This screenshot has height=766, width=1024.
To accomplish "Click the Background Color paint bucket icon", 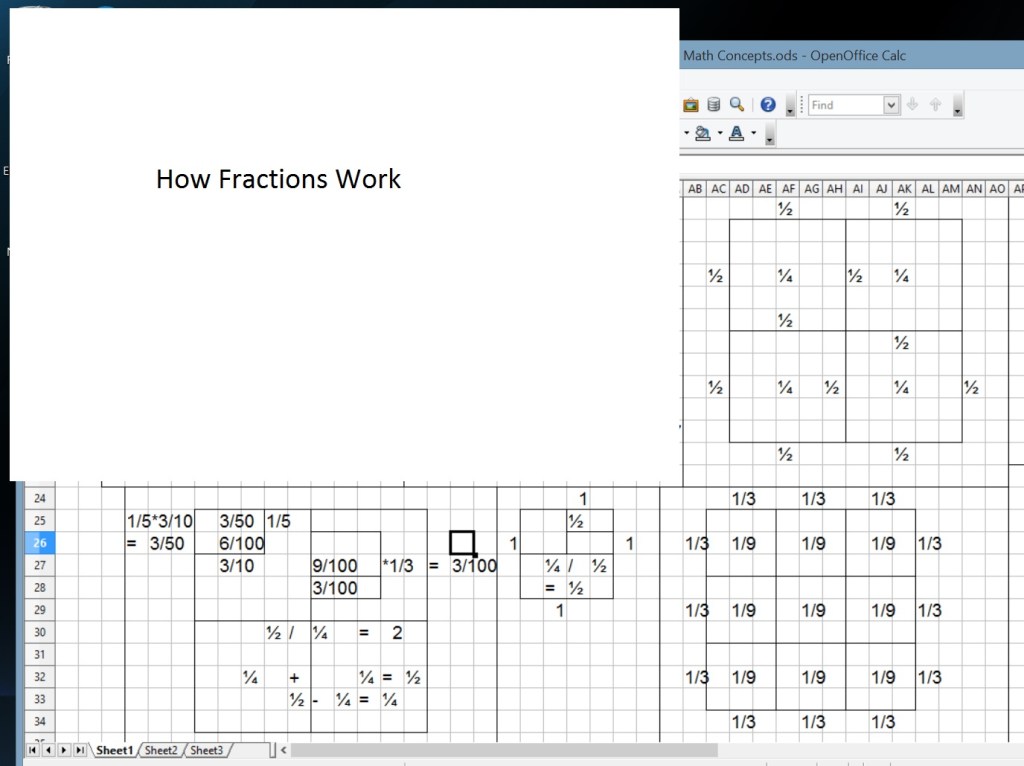I will 702,134.
